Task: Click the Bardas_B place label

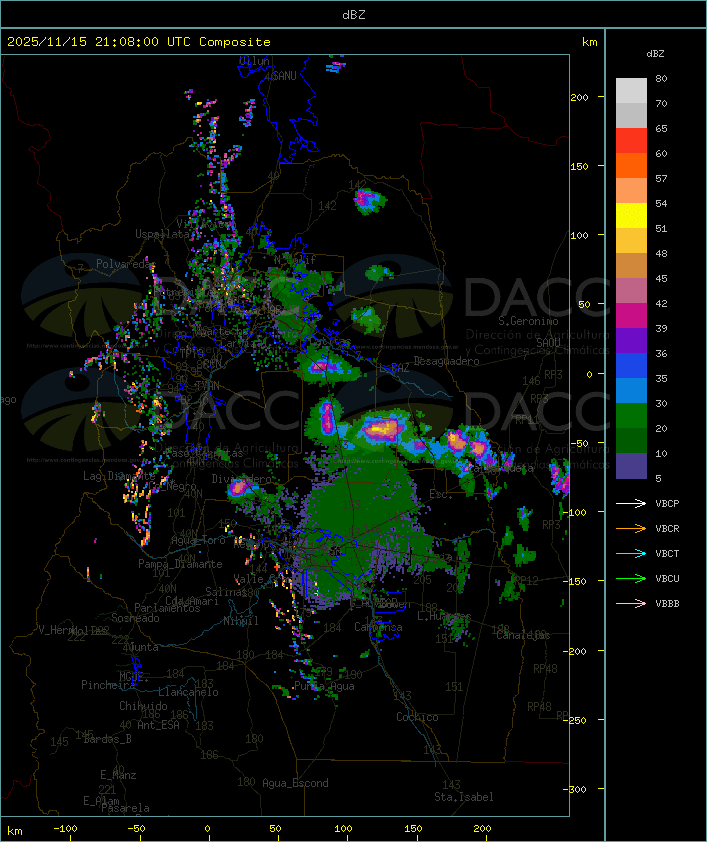Action: [107, 739]
